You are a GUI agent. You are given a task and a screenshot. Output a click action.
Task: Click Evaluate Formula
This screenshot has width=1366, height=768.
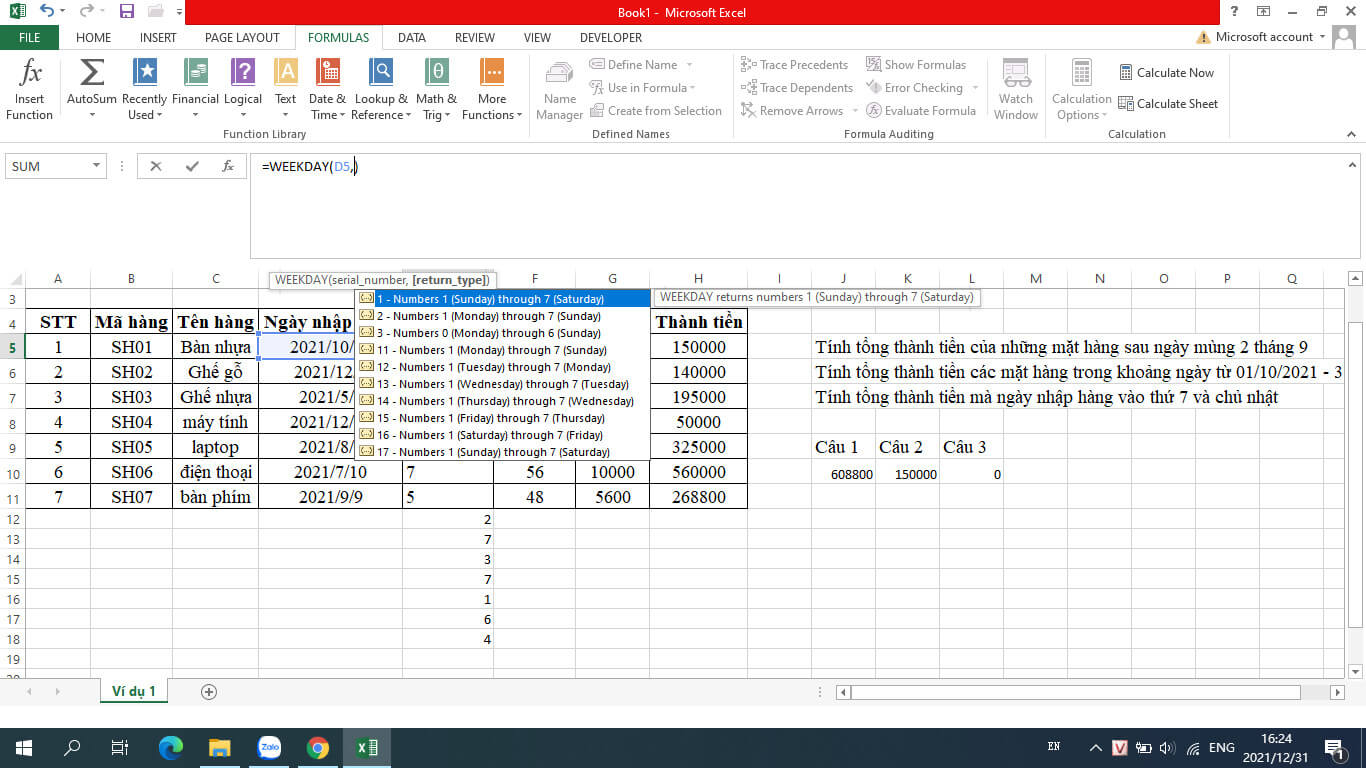[x=920, y=111]
